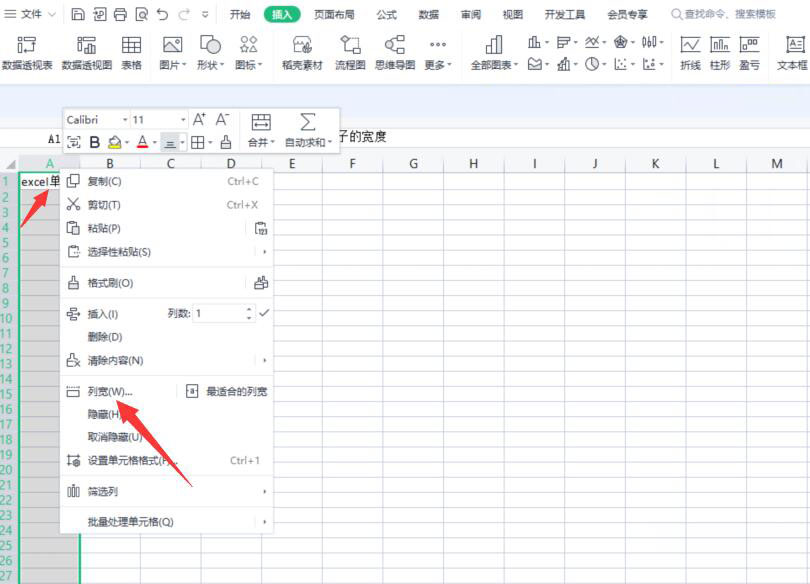Create a 流程图 flowchart
The height and width of the screenshot is (584, 810).
coord(349,50)
